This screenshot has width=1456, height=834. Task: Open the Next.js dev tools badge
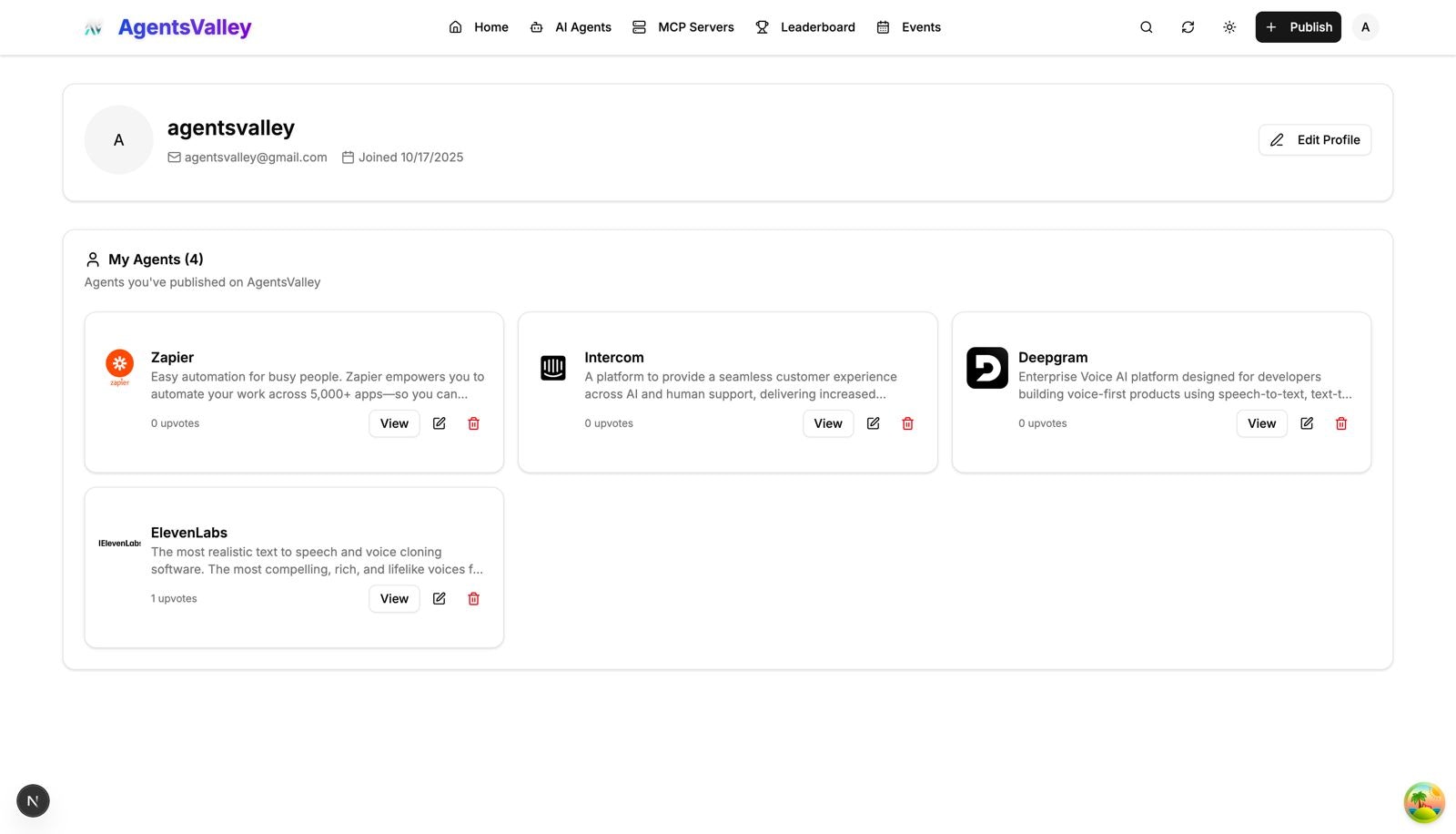pos(33,801)
